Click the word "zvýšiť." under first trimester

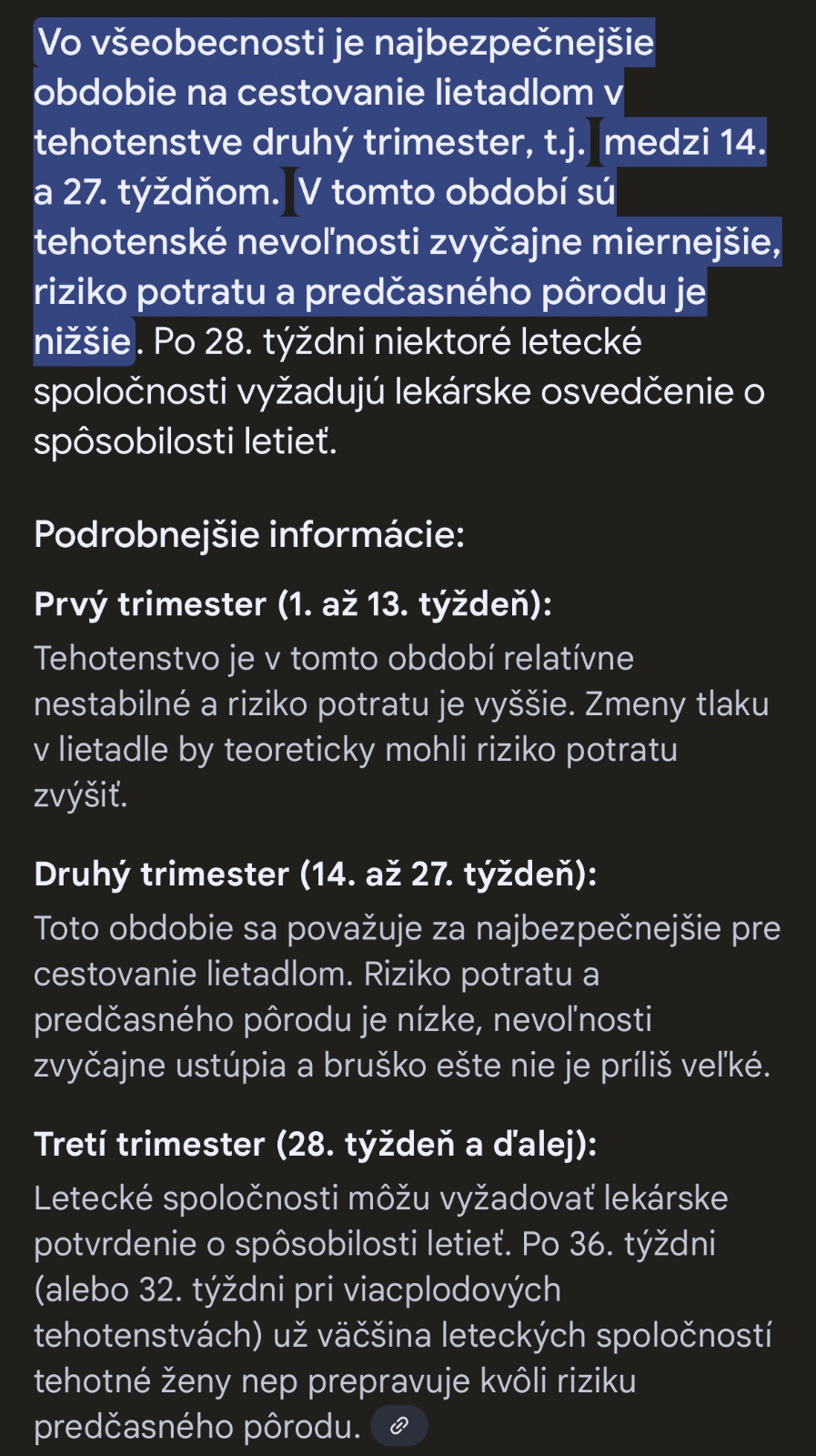81,795
